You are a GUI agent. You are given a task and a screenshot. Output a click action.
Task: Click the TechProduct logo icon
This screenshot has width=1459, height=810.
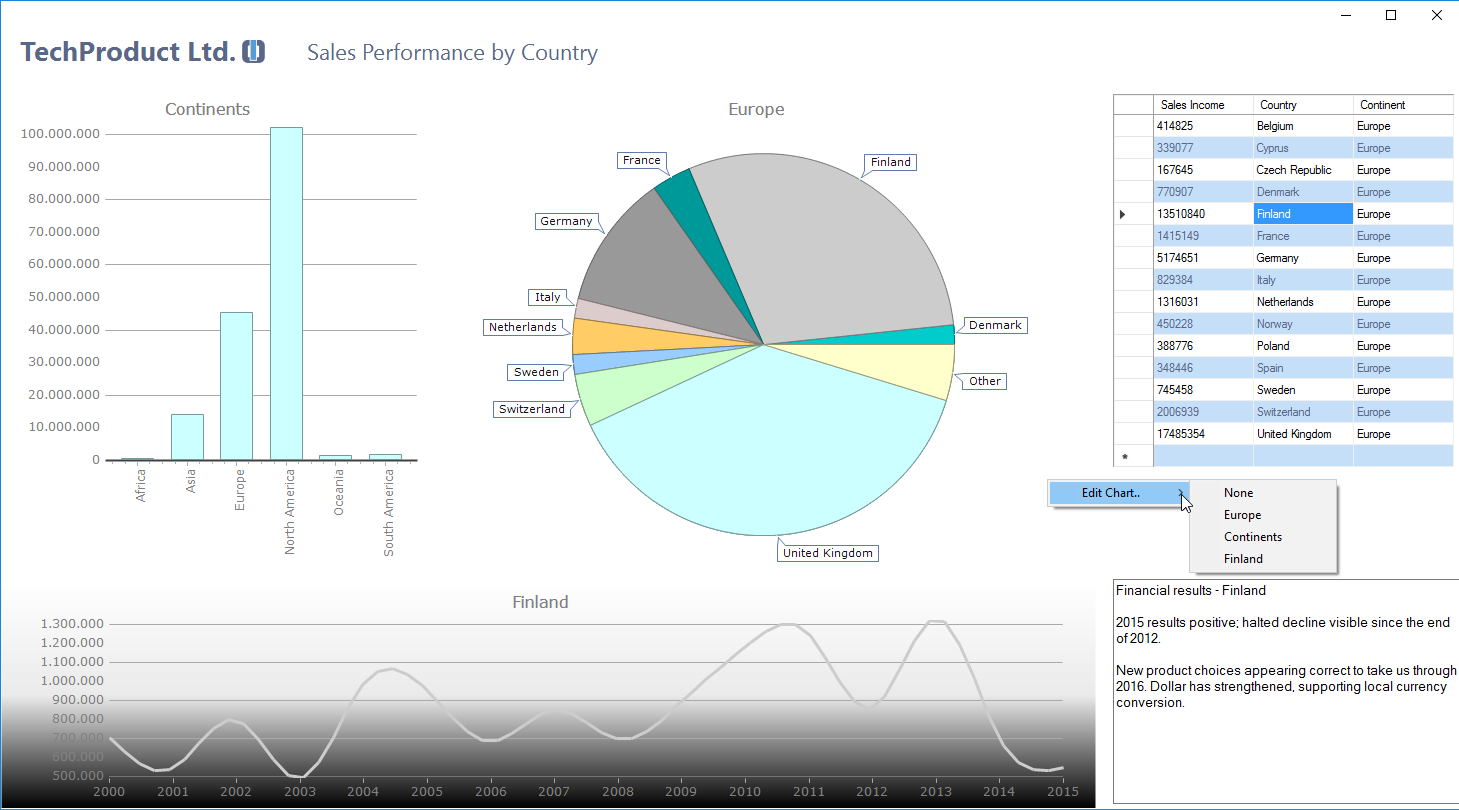[253, 52]
